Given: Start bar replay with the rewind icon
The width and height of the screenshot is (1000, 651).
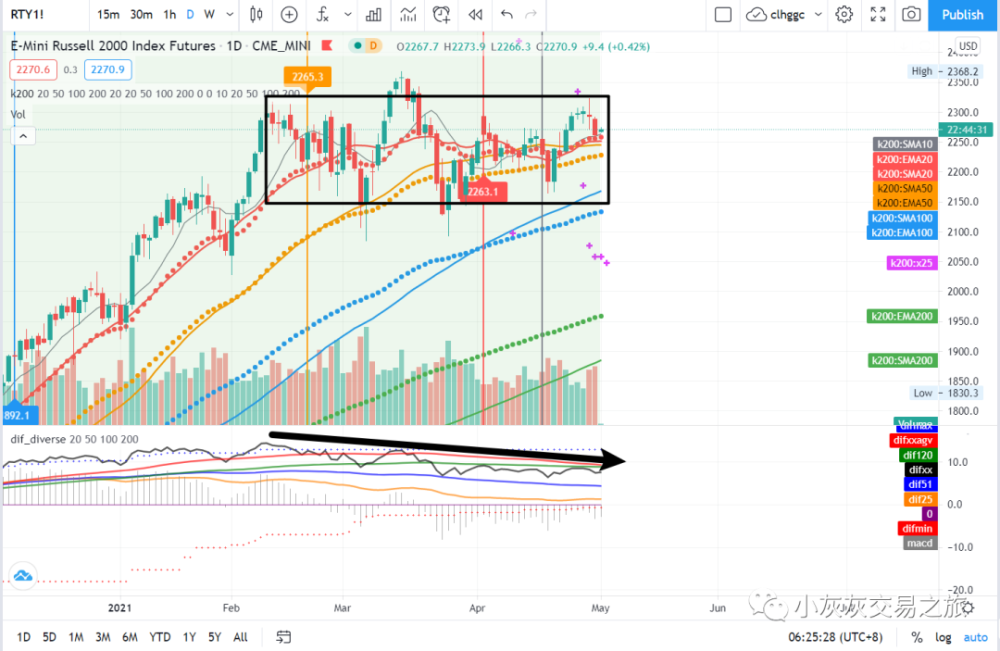Looking at the screenshot, I should pyautogui.click(x=475, y=14).
